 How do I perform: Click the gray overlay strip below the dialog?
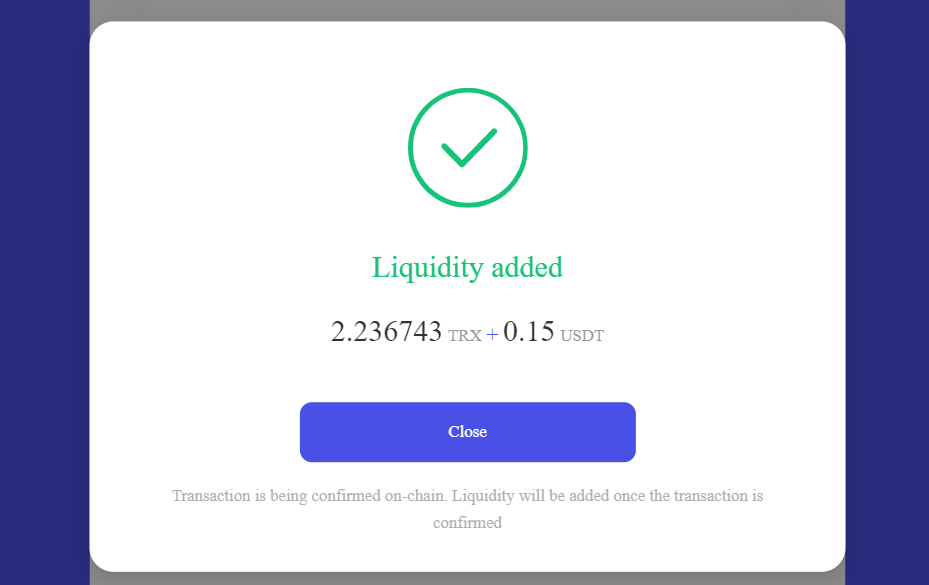pyautogui.click(x=467, y=578)
